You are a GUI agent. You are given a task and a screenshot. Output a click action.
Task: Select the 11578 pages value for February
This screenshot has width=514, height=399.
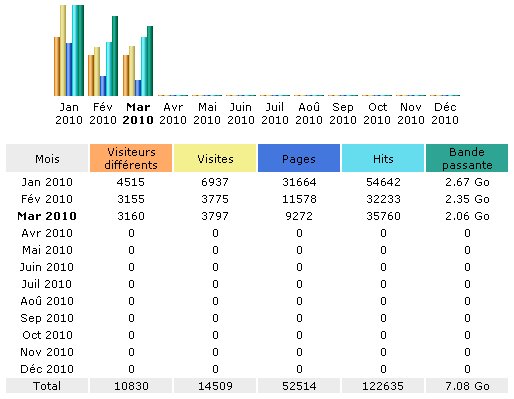(299, 199)
